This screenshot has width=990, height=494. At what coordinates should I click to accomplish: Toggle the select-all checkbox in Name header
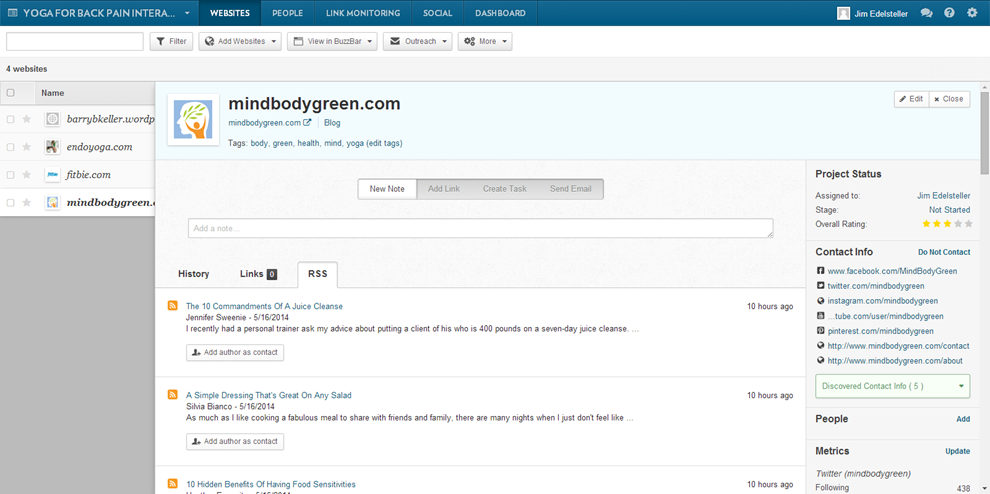click(x=10, y=93)
